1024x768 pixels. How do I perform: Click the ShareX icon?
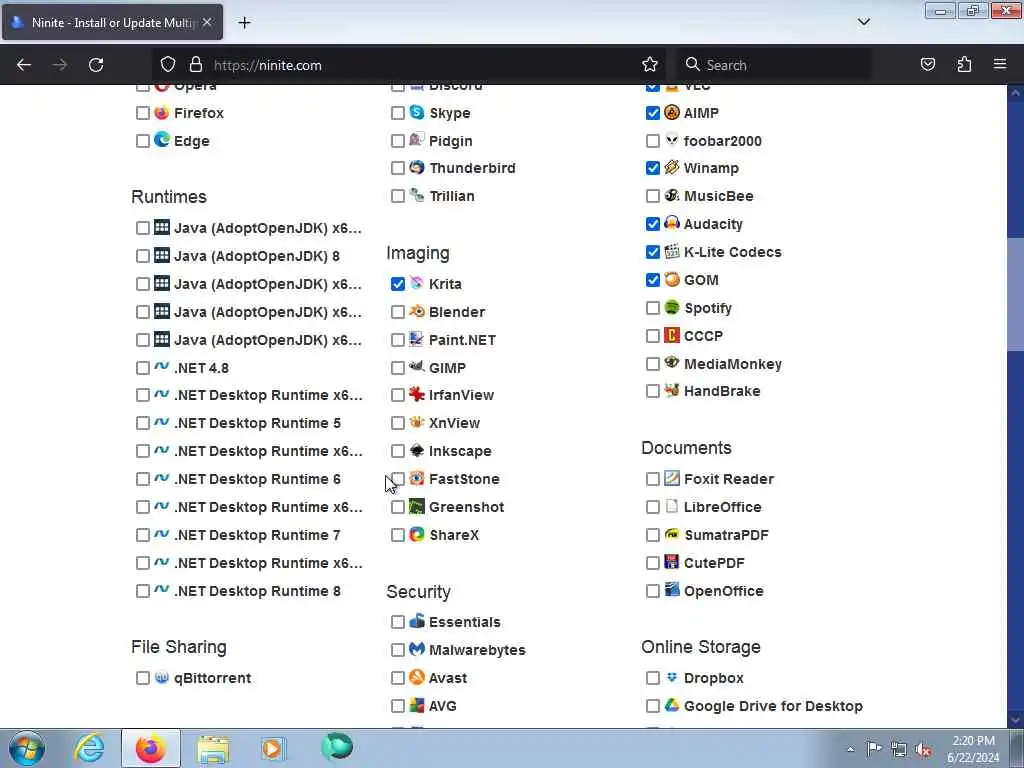(x=417, y=534)
